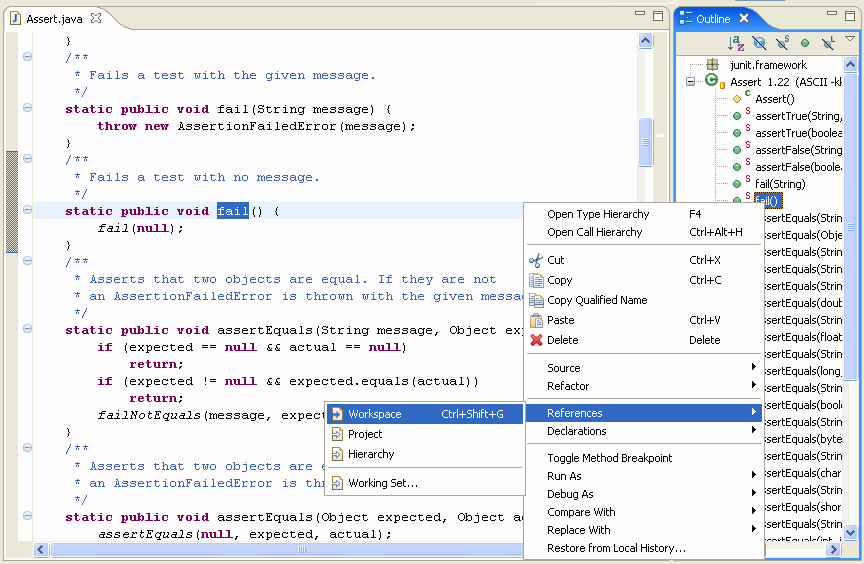Maximize the Outline view
Viewport: 864px width, 564px height.
tap(850, 15)
